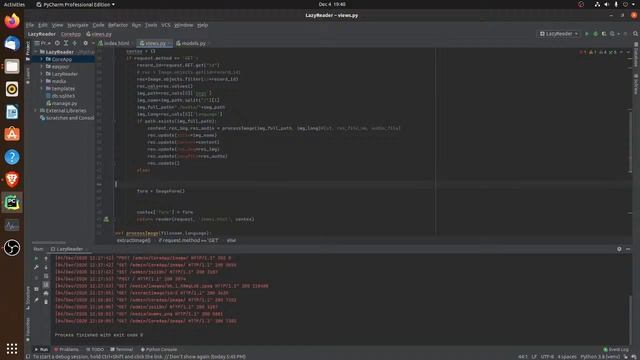Open Project panel settings gear
The height and width of the screenshot is (360, 640).
(85, 43)
